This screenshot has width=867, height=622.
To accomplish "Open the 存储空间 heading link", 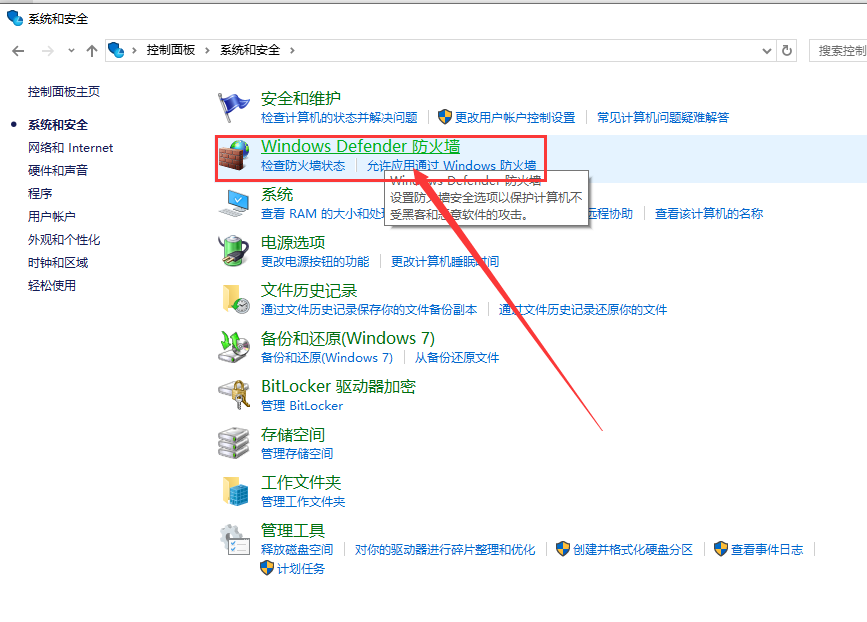I will [x=293, y=435].
